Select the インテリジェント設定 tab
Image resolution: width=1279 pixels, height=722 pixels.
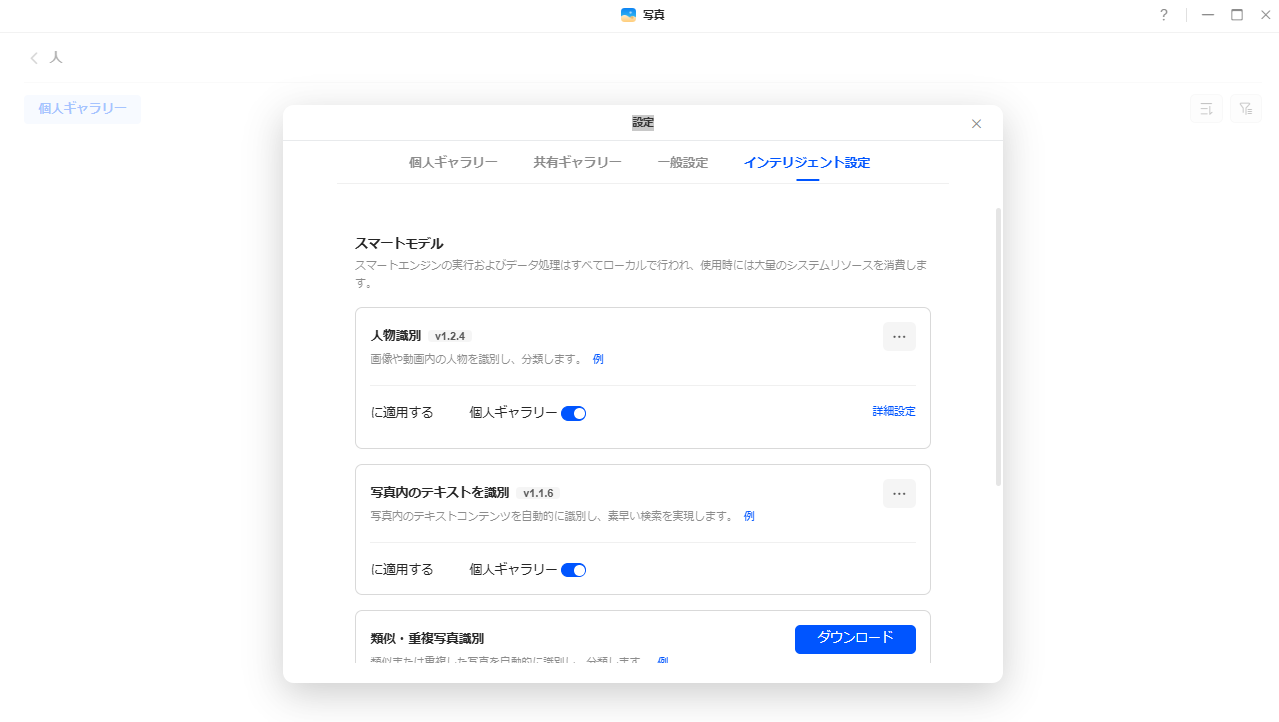806,163
